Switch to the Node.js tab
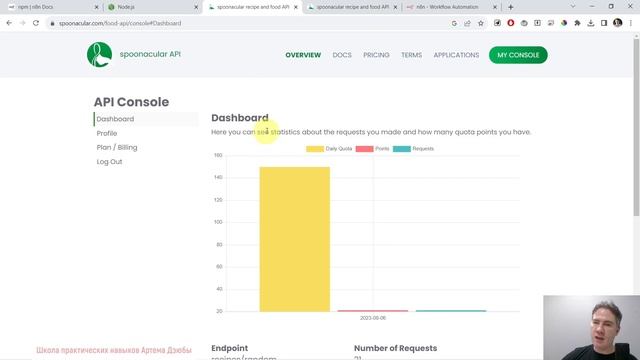The height and width of the screenshot is (360, 640). pos(152,7)
